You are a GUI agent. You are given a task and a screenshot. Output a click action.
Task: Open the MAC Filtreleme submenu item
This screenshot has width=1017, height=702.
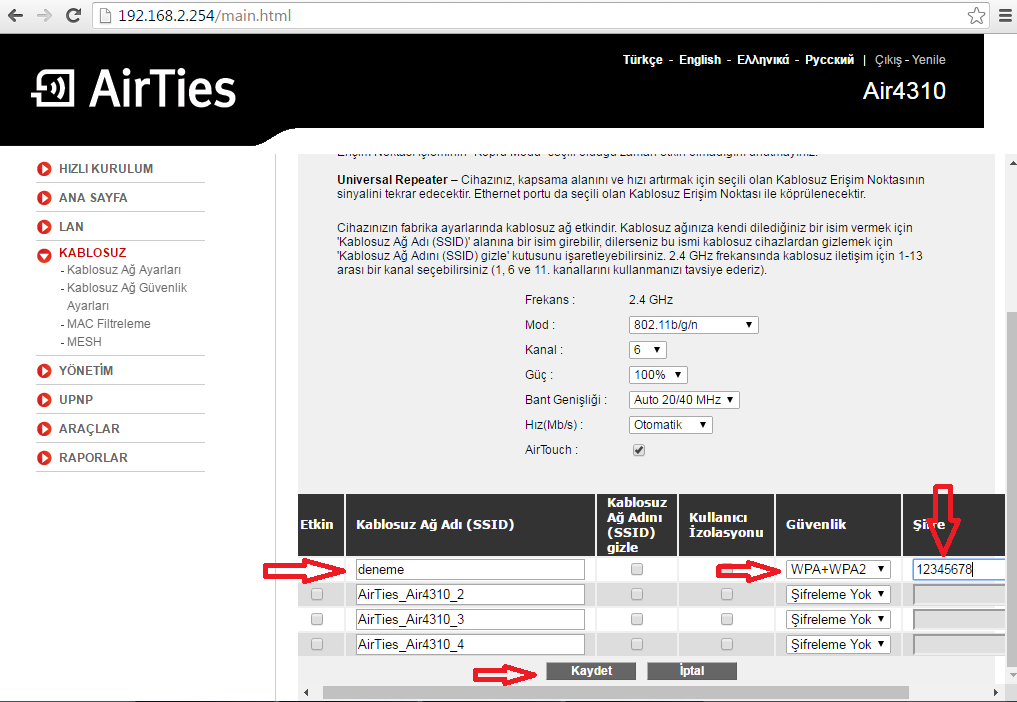[108, 324]
